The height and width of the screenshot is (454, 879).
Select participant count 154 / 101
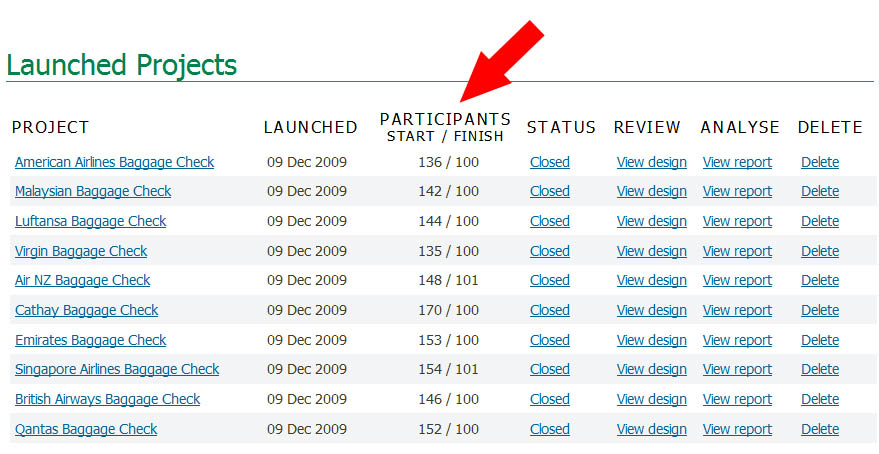coord(448,369)
